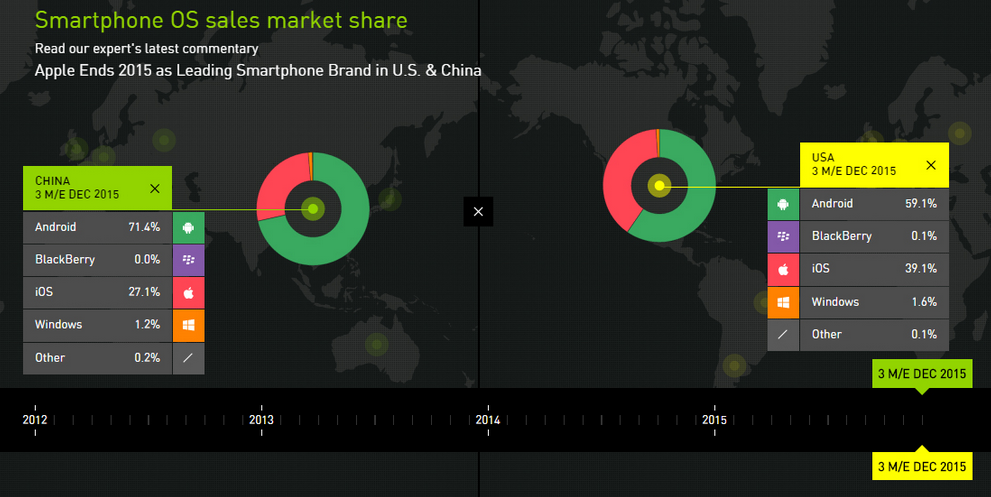Image resolution: width=991 pixels, height=497 pixels.
Task: Click the Apple iOS icon in USA panel
Action: pos(783,269)
